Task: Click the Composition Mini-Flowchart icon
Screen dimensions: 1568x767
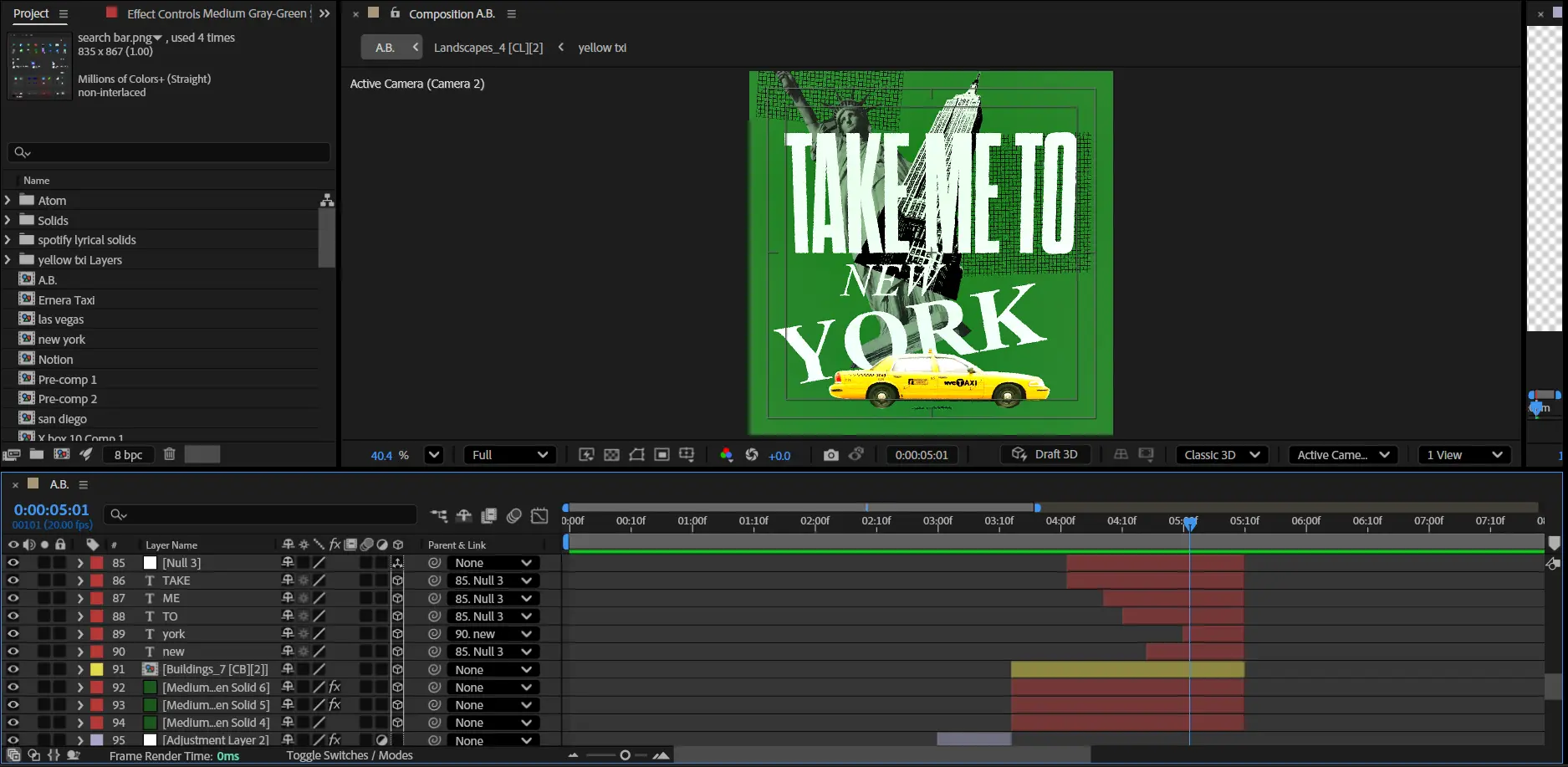Action: [x=439, y=515]
